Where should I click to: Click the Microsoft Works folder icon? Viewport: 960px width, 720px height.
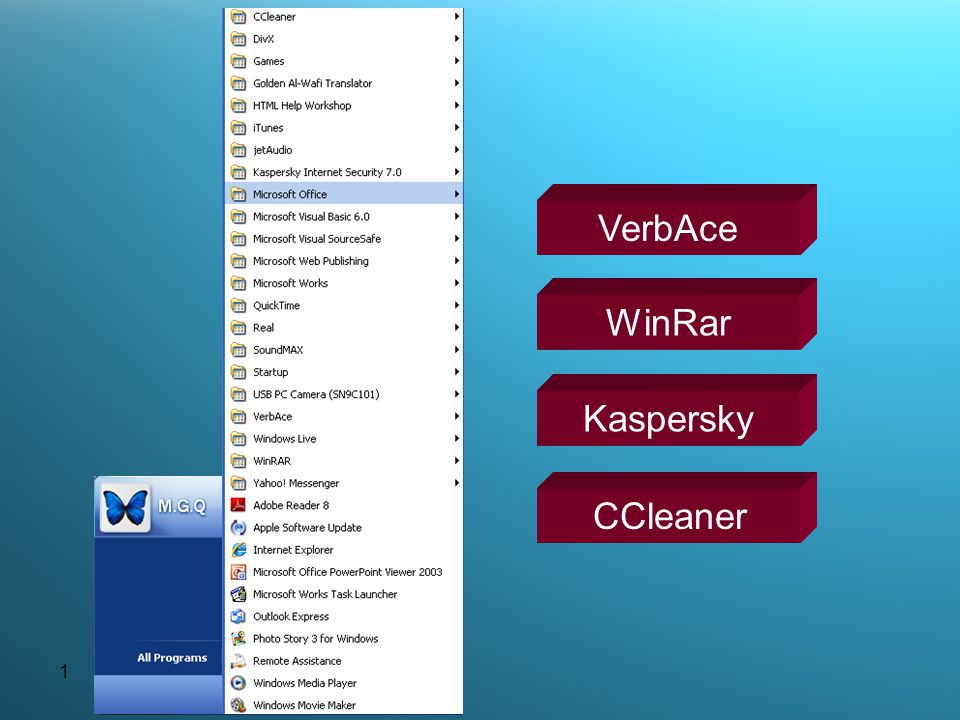238,283
